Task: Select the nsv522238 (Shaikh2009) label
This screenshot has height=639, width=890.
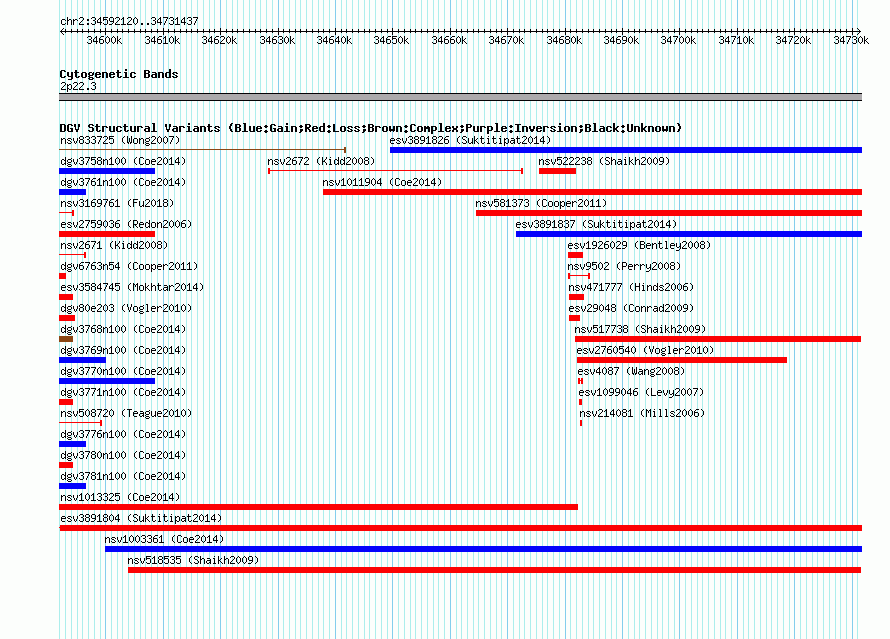Action: (604, 161)
